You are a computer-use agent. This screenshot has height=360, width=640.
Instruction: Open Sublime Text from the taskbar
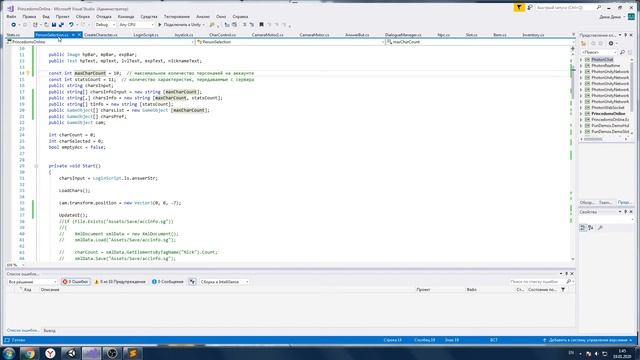click(x=133, y=353)
